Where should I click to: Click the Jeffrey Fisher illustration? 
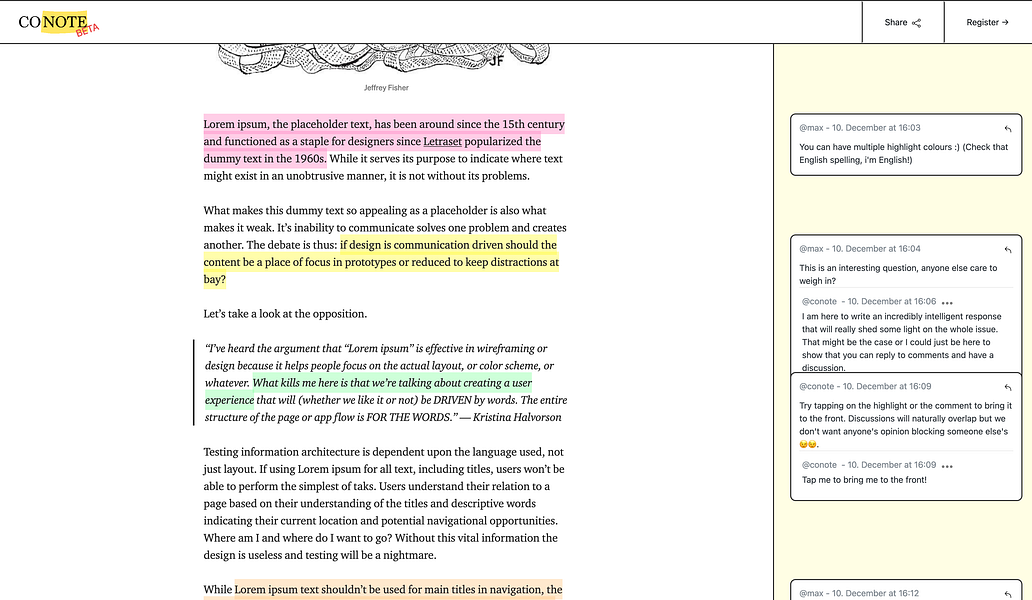[384, 59]
